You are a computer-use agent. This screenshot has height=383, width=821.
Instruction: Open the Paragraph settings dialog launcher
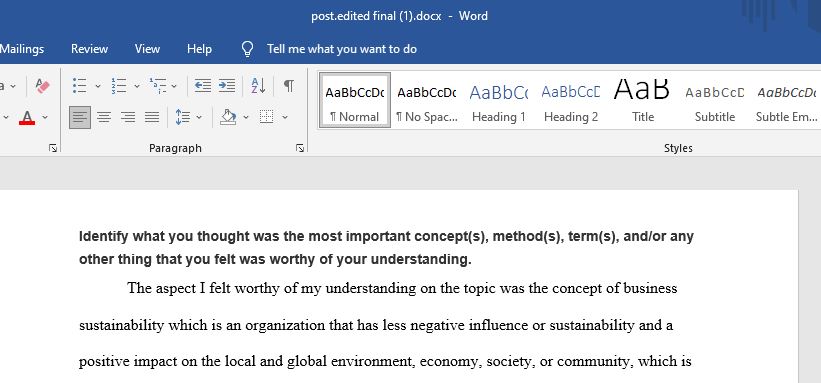299,148
